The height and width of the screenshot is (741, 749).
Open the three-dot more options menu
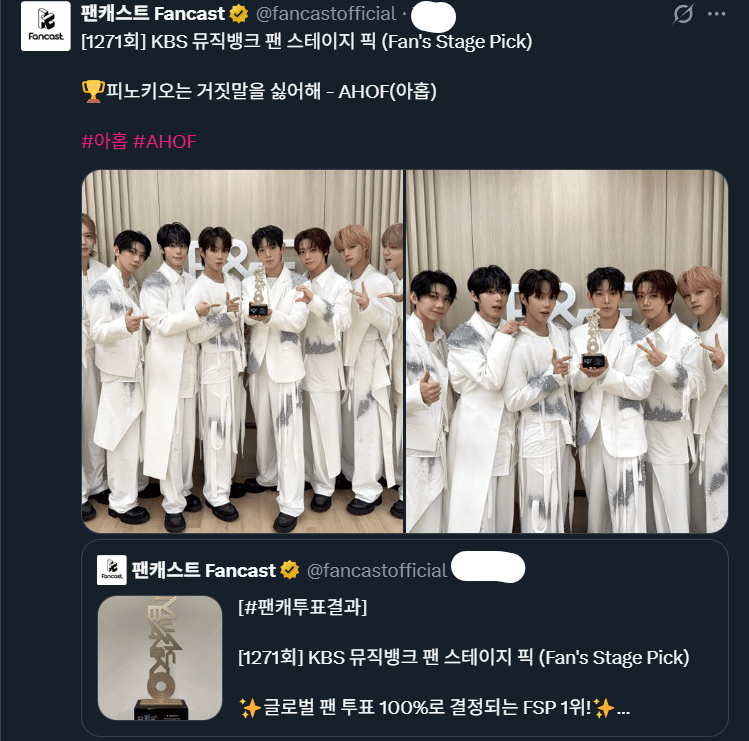(x=717, y=14)
